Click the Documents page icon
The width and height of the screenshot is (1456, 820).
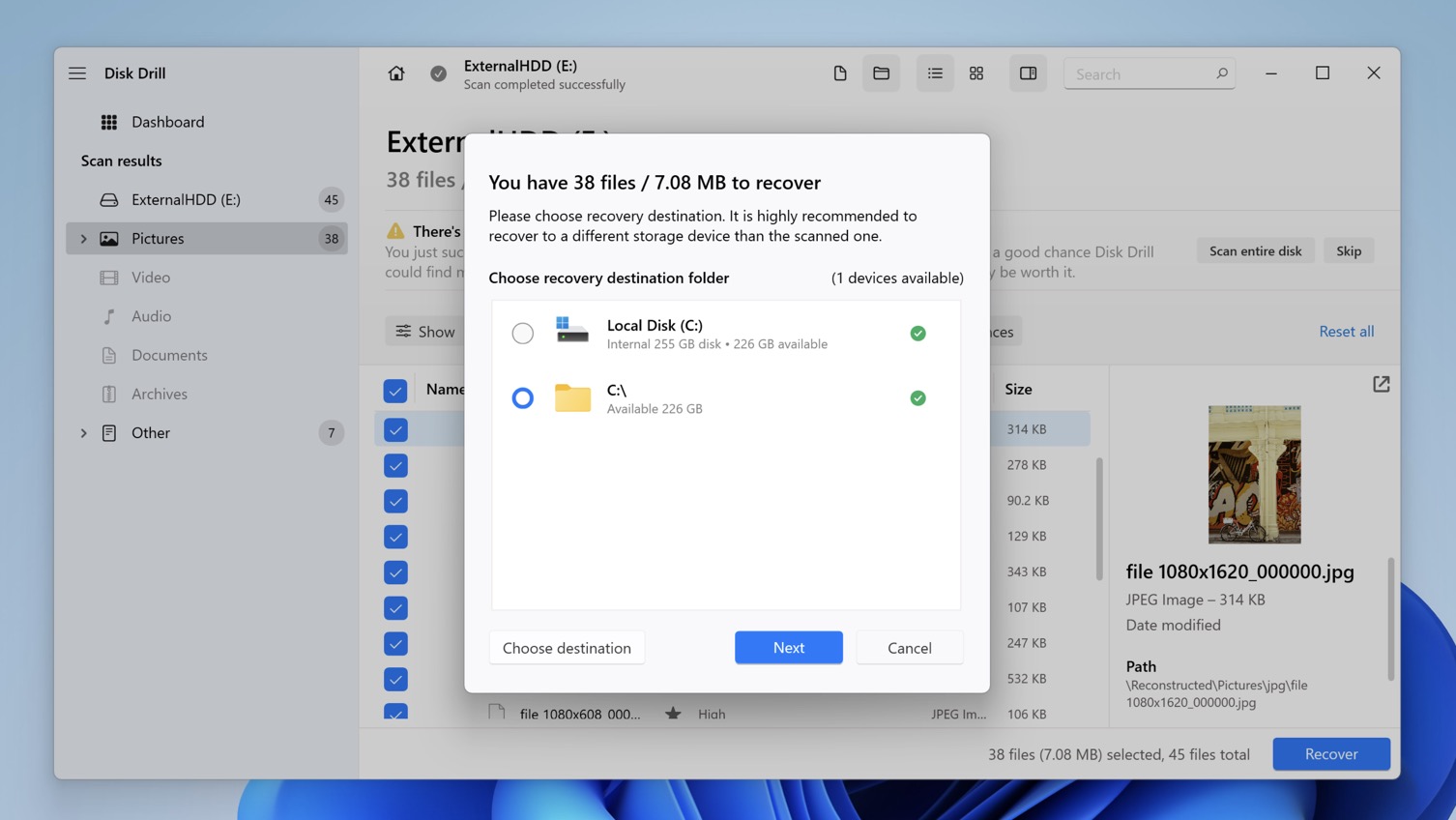pos(109,355)
